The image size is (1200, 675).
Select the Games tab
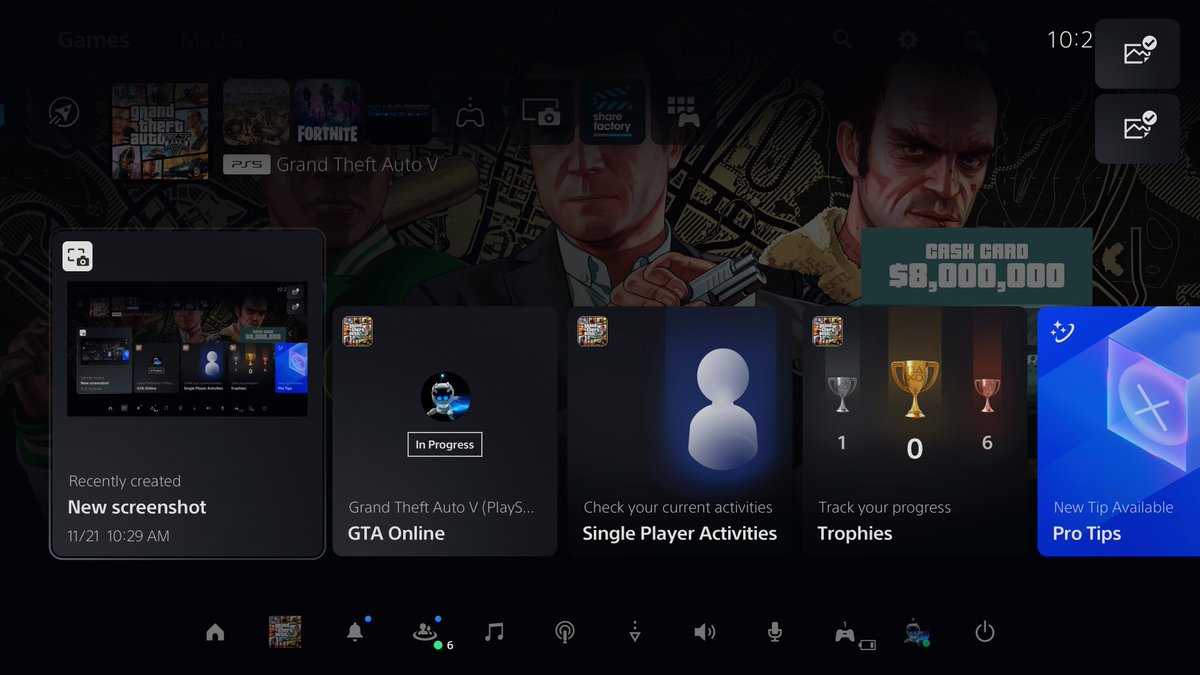coord(94,40)
